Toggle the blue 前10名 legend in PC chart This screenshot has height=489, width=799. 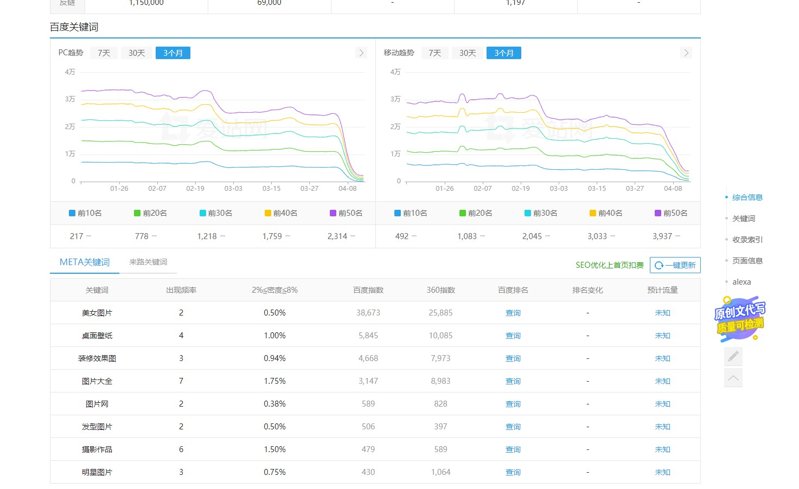point(85,213)
